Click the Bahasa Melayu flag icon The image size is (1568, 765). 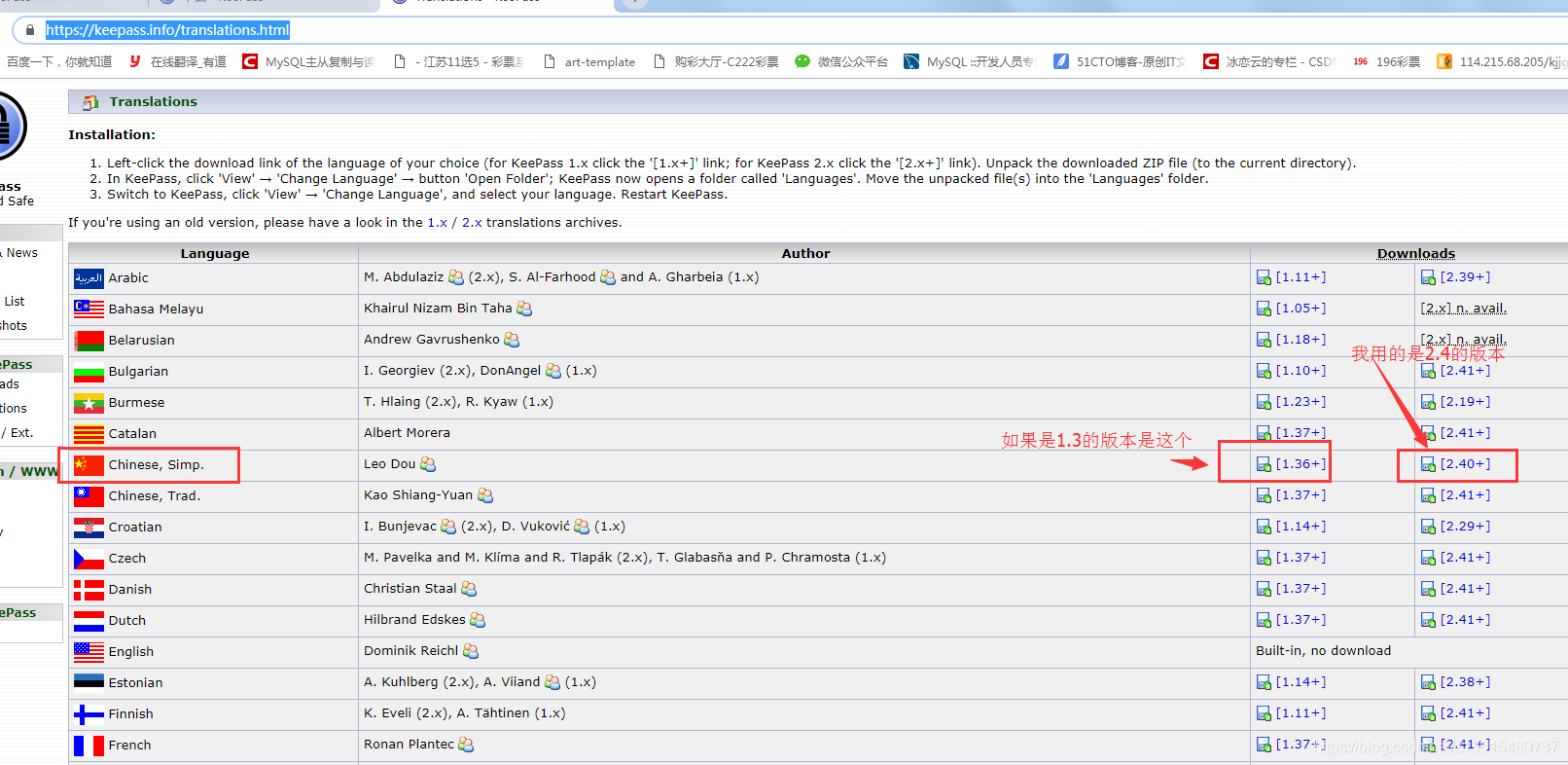point(89,310)
